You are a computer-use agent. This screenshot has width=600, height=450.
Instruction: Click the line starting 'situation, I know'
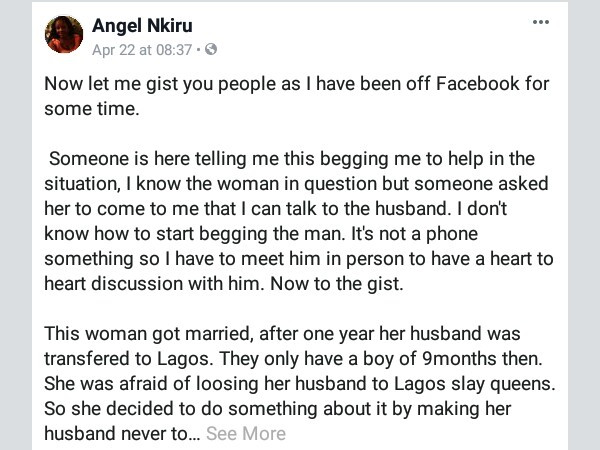[296, 184]
